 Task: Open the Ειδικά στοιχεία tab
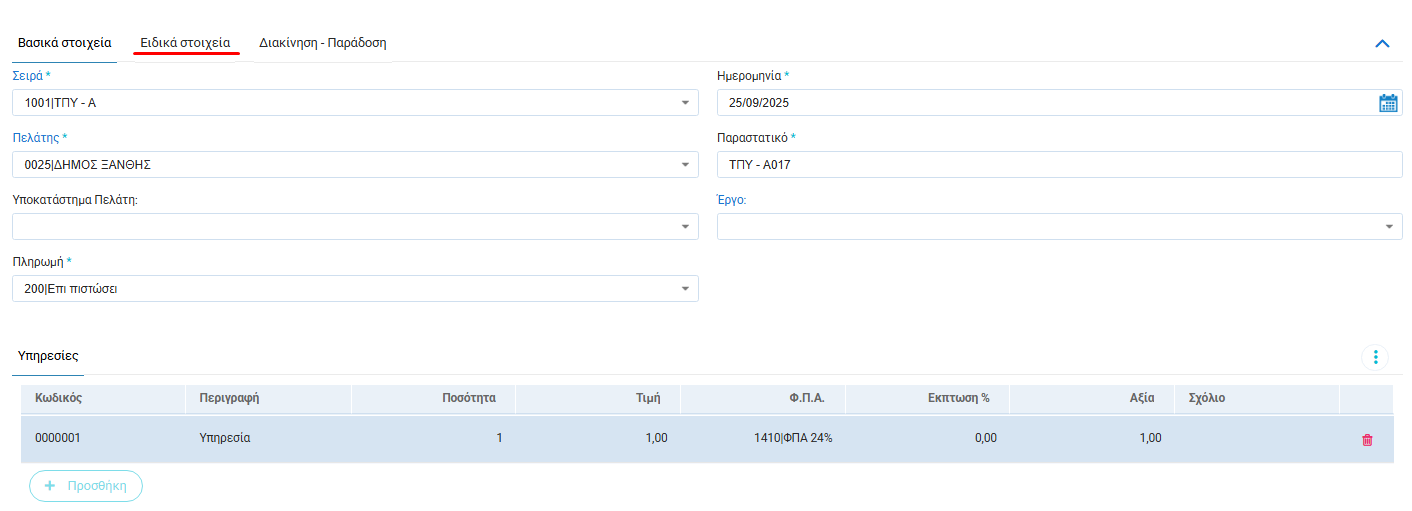click(x=185, y=43)
